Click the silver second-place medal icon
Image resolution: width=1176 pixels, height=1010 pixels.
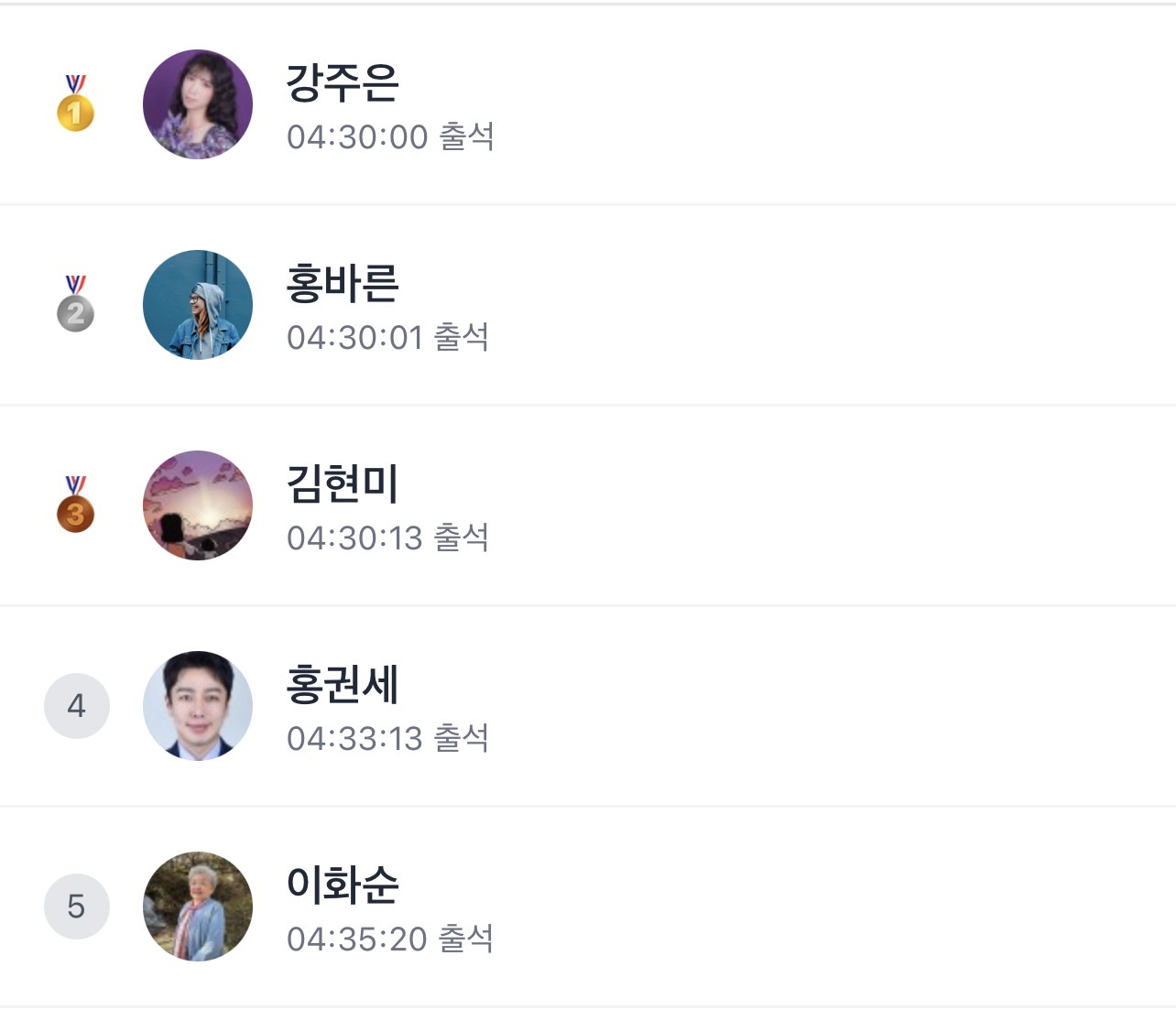[x=76, y=304]
